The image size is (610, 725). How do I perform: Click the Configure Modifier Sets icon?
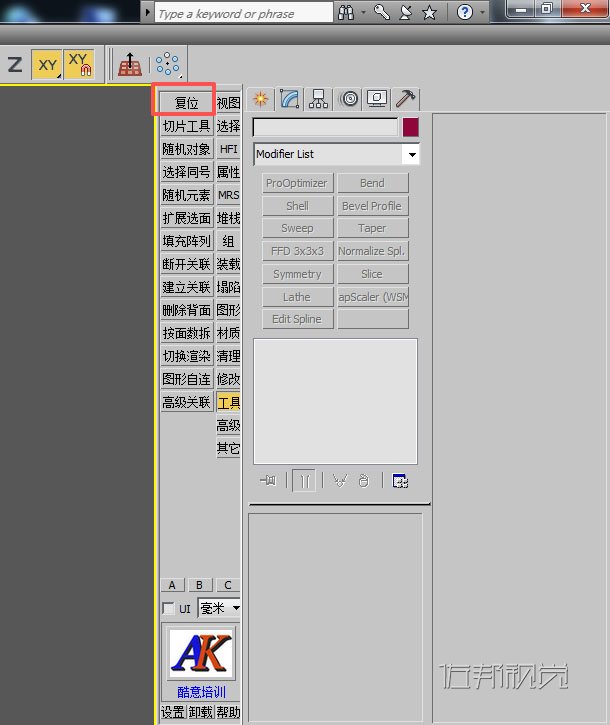click(x=400, y=481)
